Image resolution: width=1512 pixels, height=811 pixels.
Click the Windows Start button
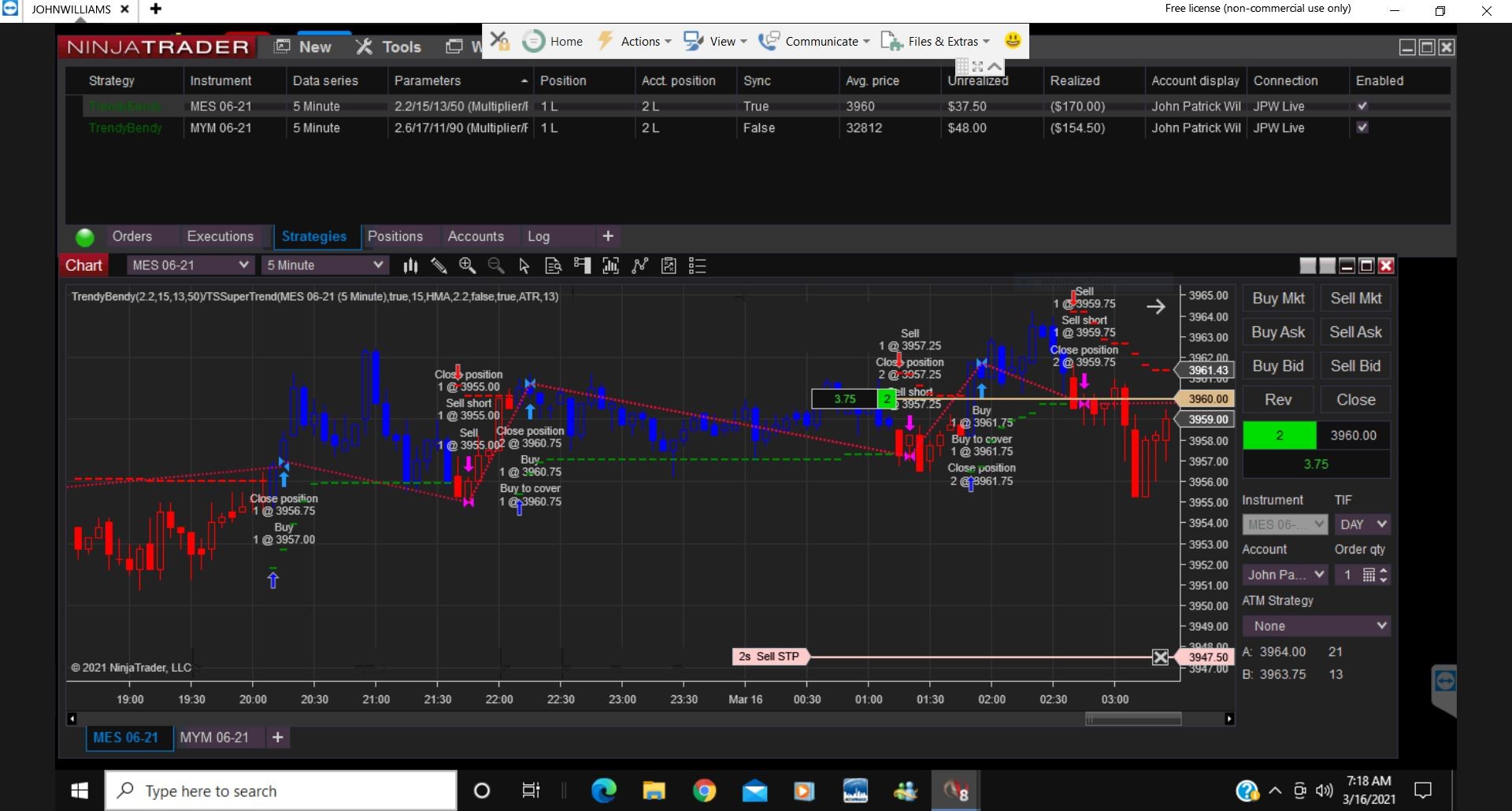coord(80,791)
